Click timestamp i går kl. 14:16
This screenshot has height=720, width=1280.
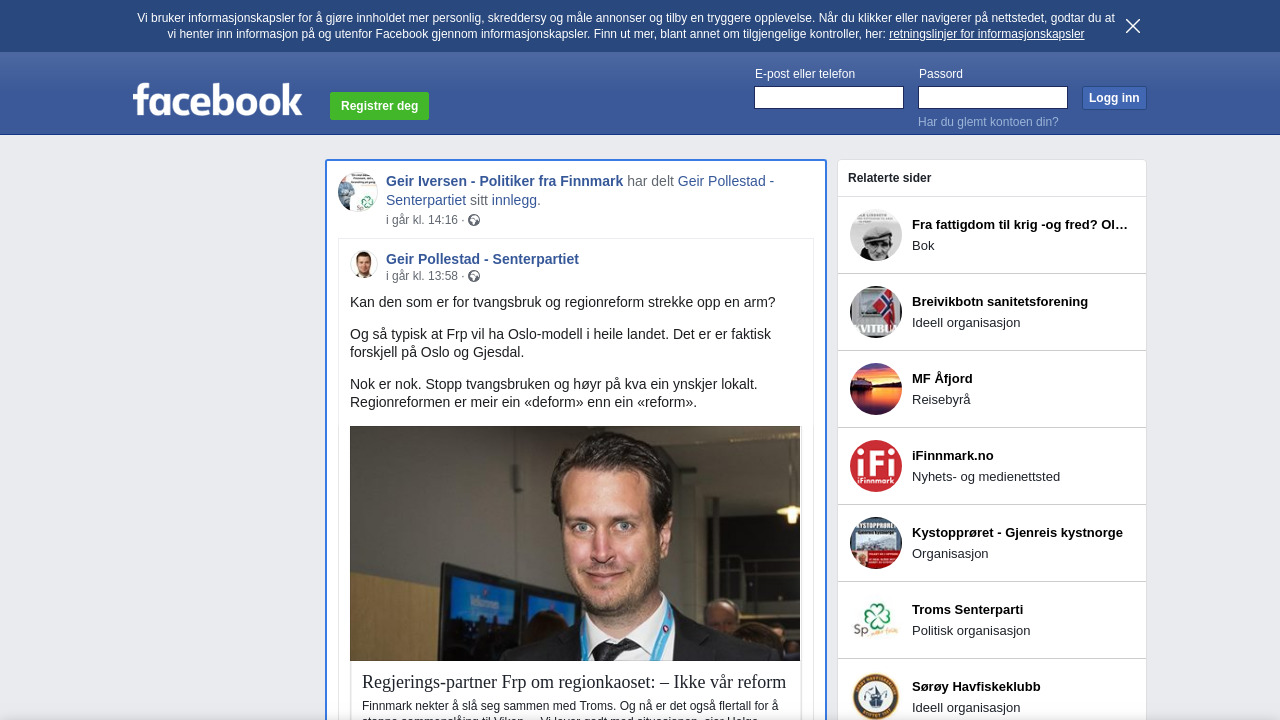pyautogui.click(x=422, y=220)
